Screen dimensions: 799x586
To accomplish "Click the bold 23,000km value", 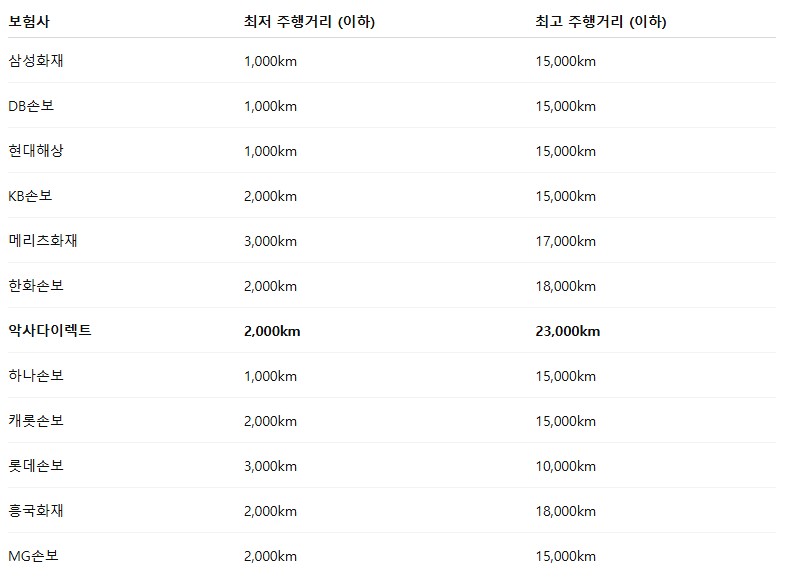I will (568, 331).
